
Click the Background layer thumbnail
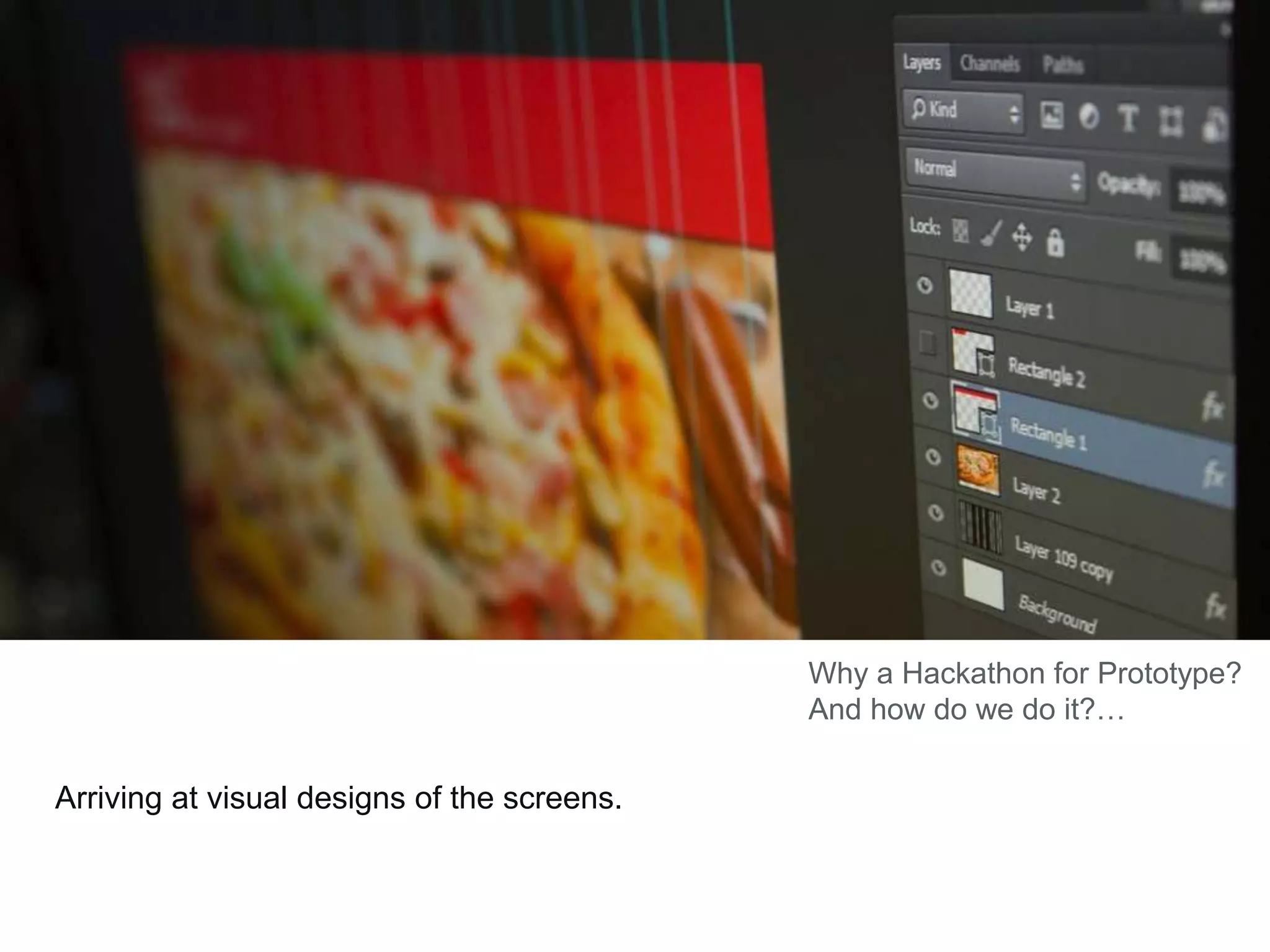[984, 584]
